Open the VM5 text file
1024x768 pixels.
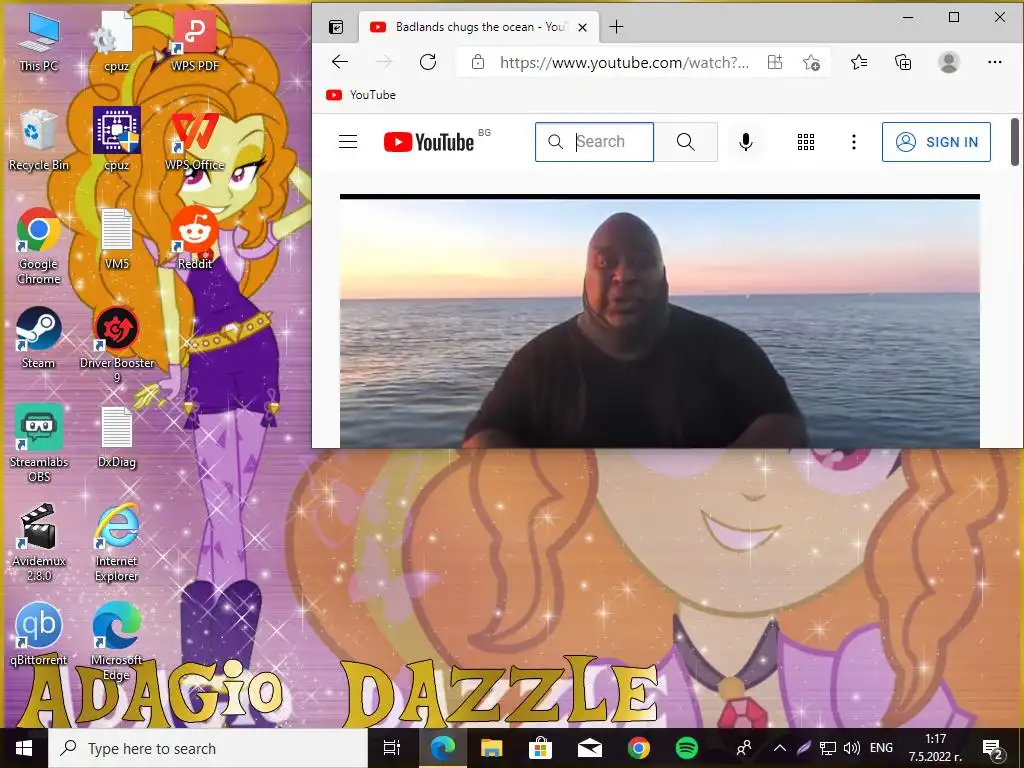point(117,239)
